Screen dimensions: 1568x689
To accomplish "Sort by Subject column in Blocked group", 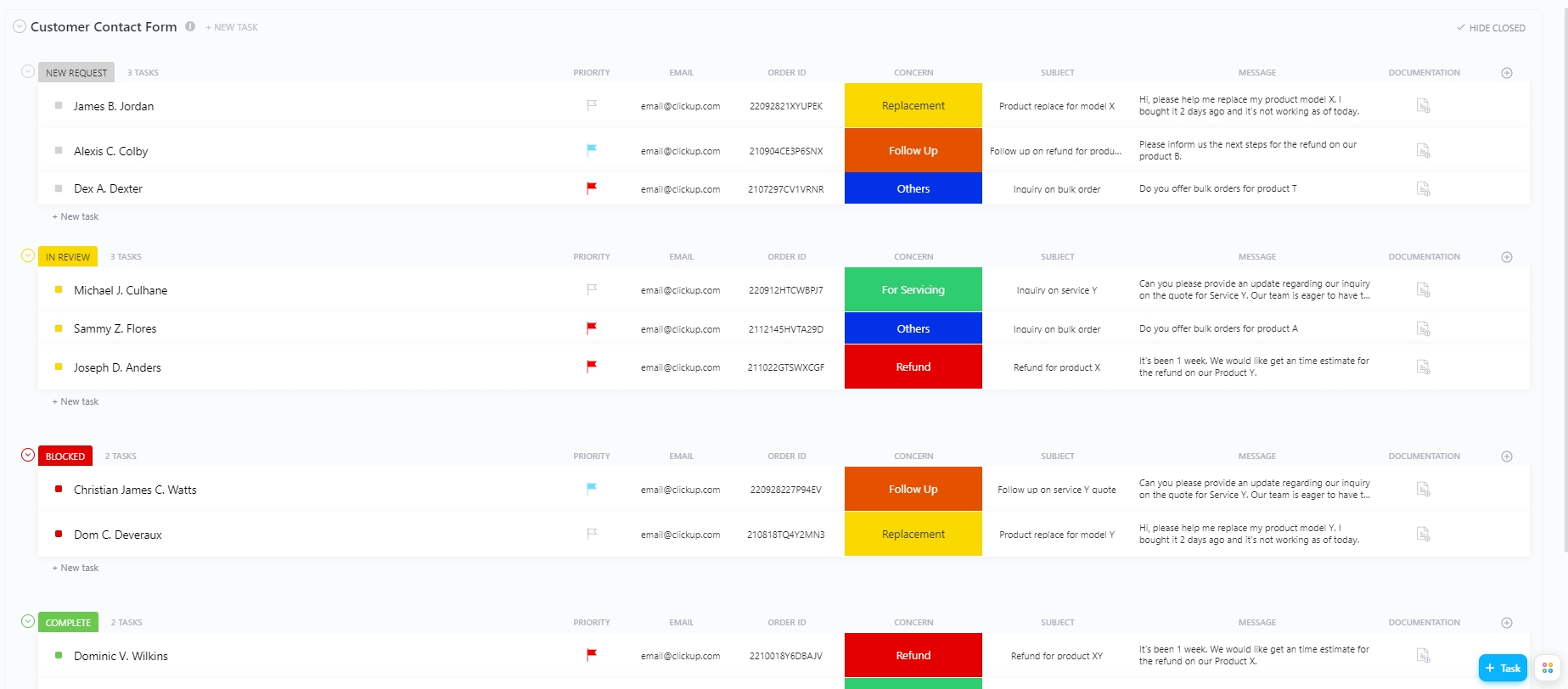I will (1058, 457).
